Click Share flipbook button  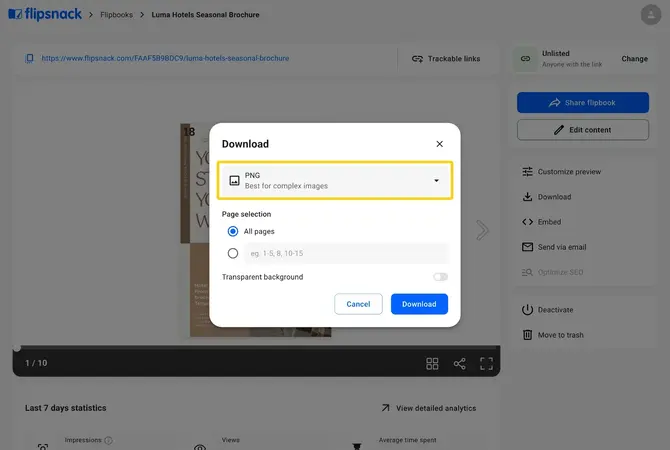(x=583, y=103)
